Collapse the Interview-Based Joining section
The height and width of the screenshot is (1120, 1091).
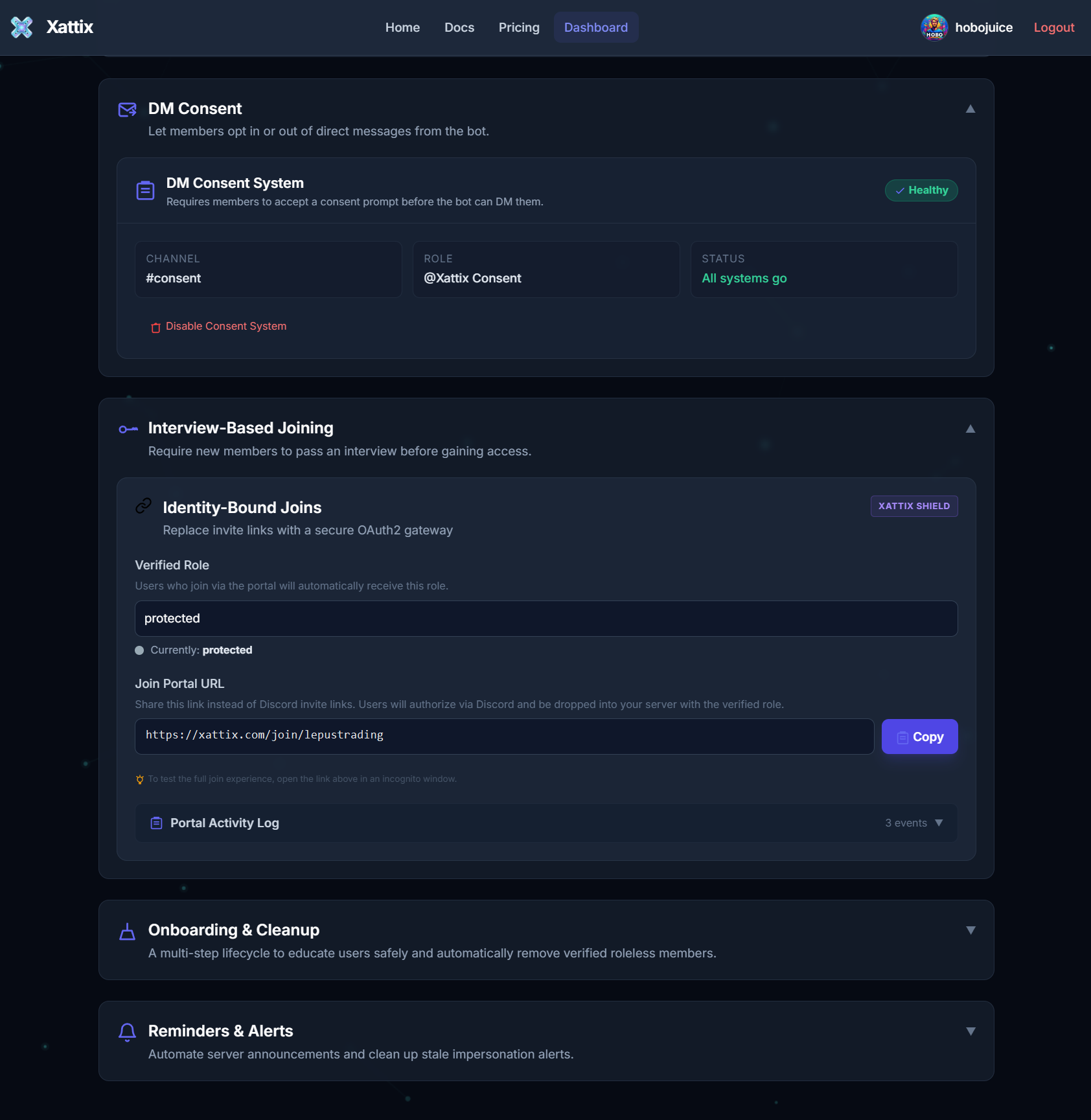(x=970, y=429)
